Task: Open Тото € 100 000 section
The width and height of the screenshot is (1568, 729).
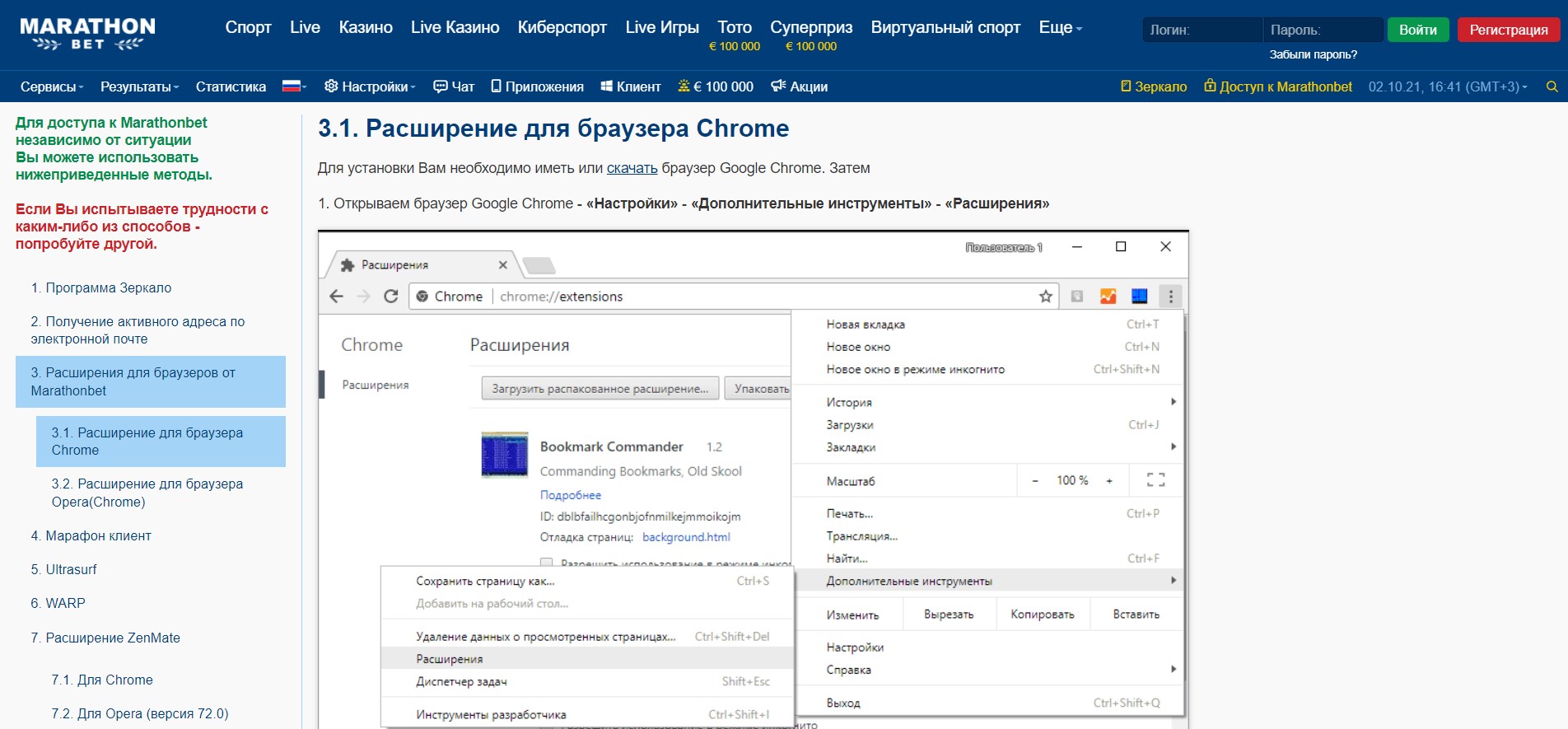Action: (735, 35)
